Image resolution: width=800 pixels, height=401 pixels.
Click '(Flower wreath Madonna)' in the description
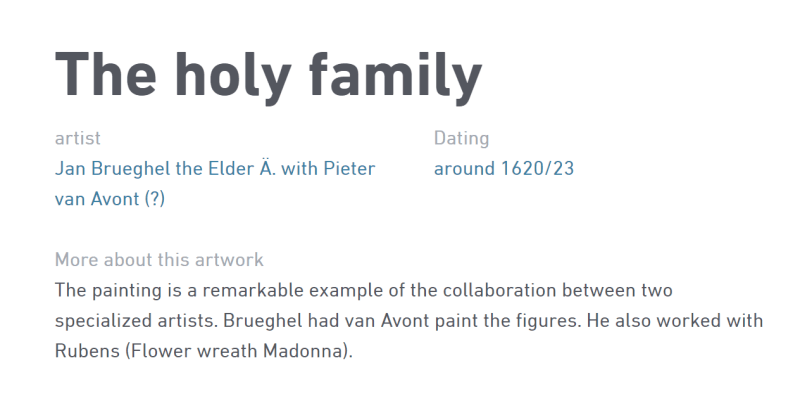[x=239, y=351]
